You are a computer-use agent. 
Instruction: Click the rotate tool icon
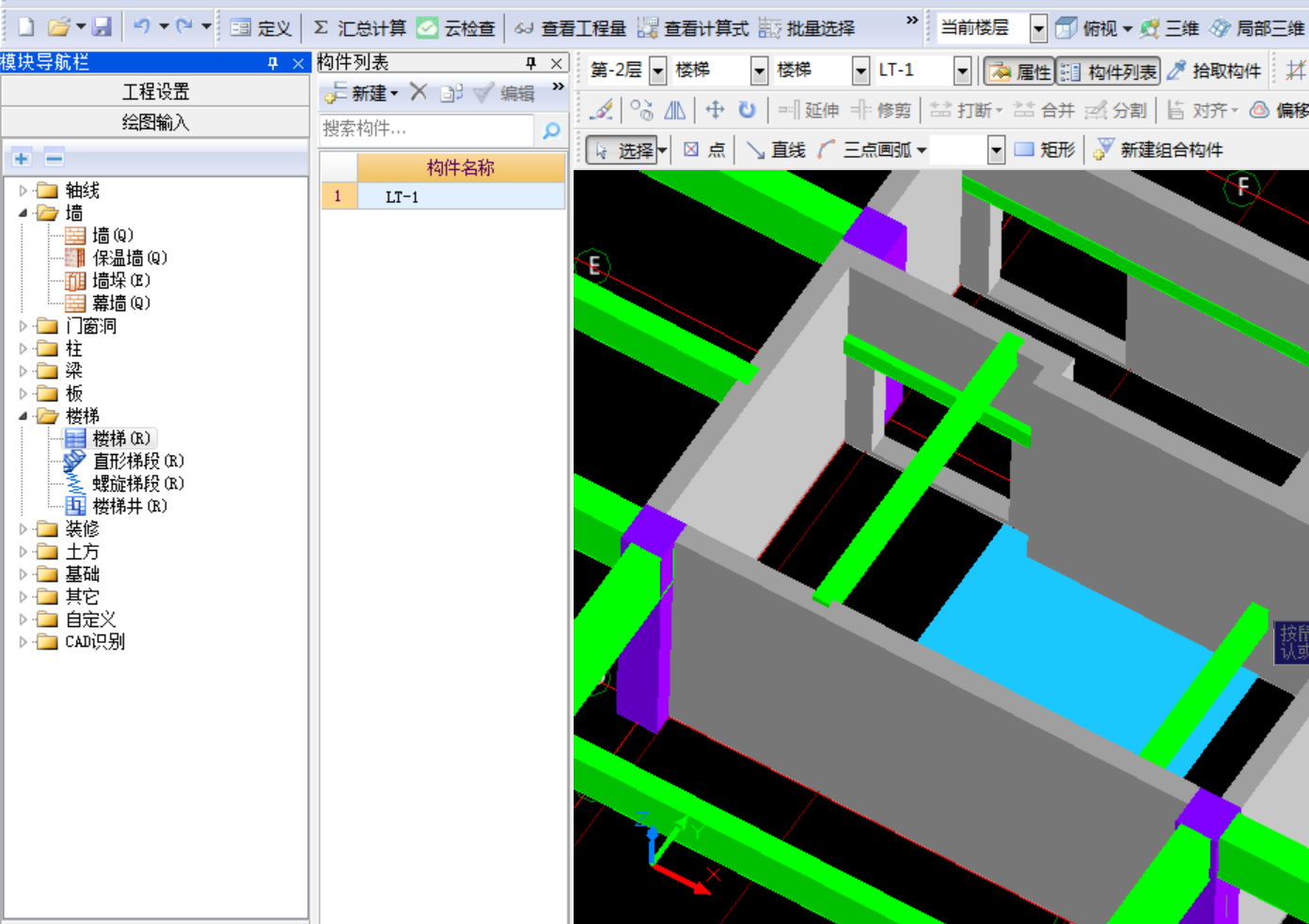[x=747, y=110]
